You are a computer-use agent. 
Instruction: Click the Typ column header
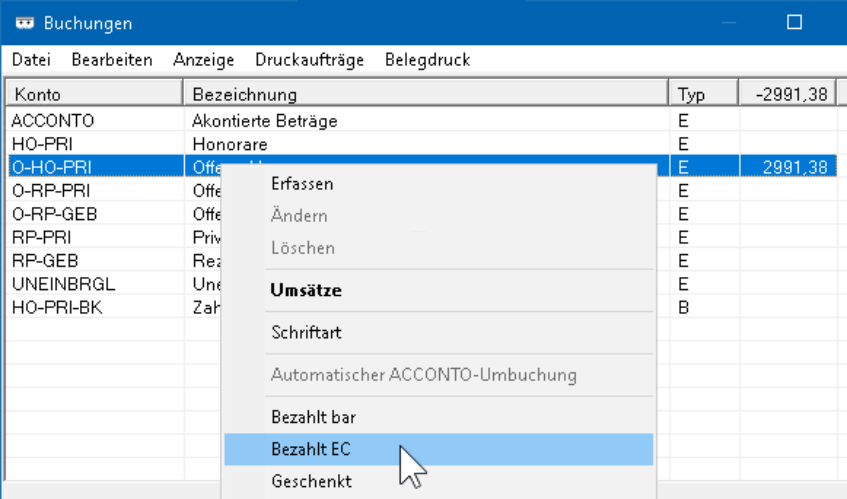pos(704,94)
